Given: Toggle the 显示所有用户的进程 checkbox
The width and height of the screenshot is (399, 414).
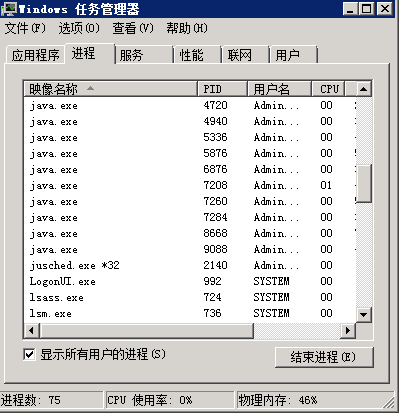Looking at the screenshot, I should (29, 354).
